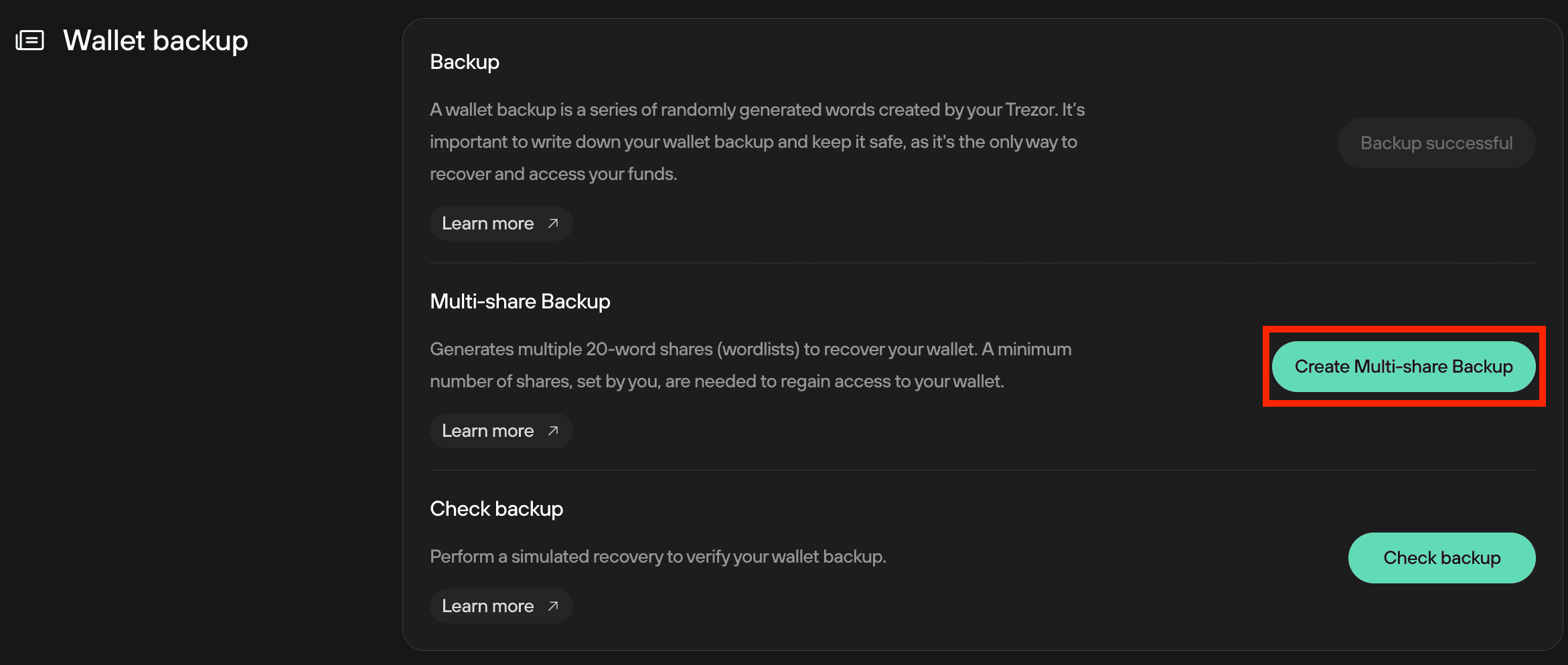The height and width of the screenshot is (665, 1568).
Task: Click external arrow icon in Check backup Learn more
Action: (553, 606)
